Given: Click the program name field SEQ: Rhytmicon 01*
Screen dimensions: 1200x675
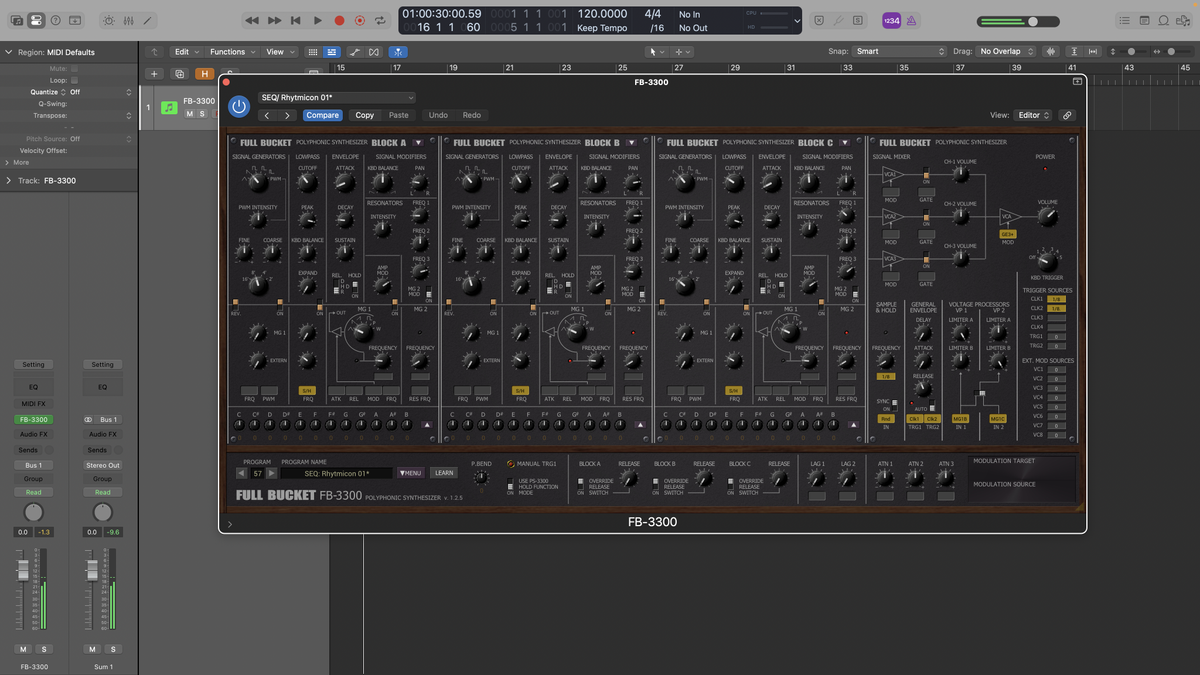Looking at the screenshot, I should coord(337,473).
